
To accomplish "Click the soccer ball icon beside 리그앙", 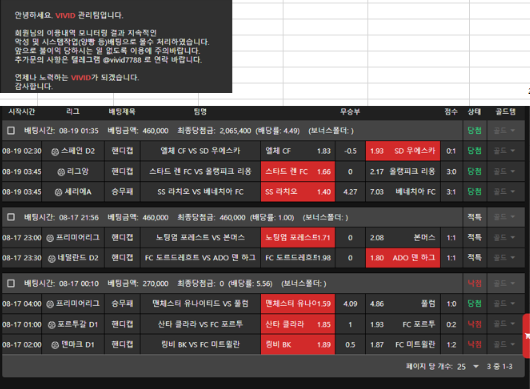I will pyautogui.click(x=61, y=172).
